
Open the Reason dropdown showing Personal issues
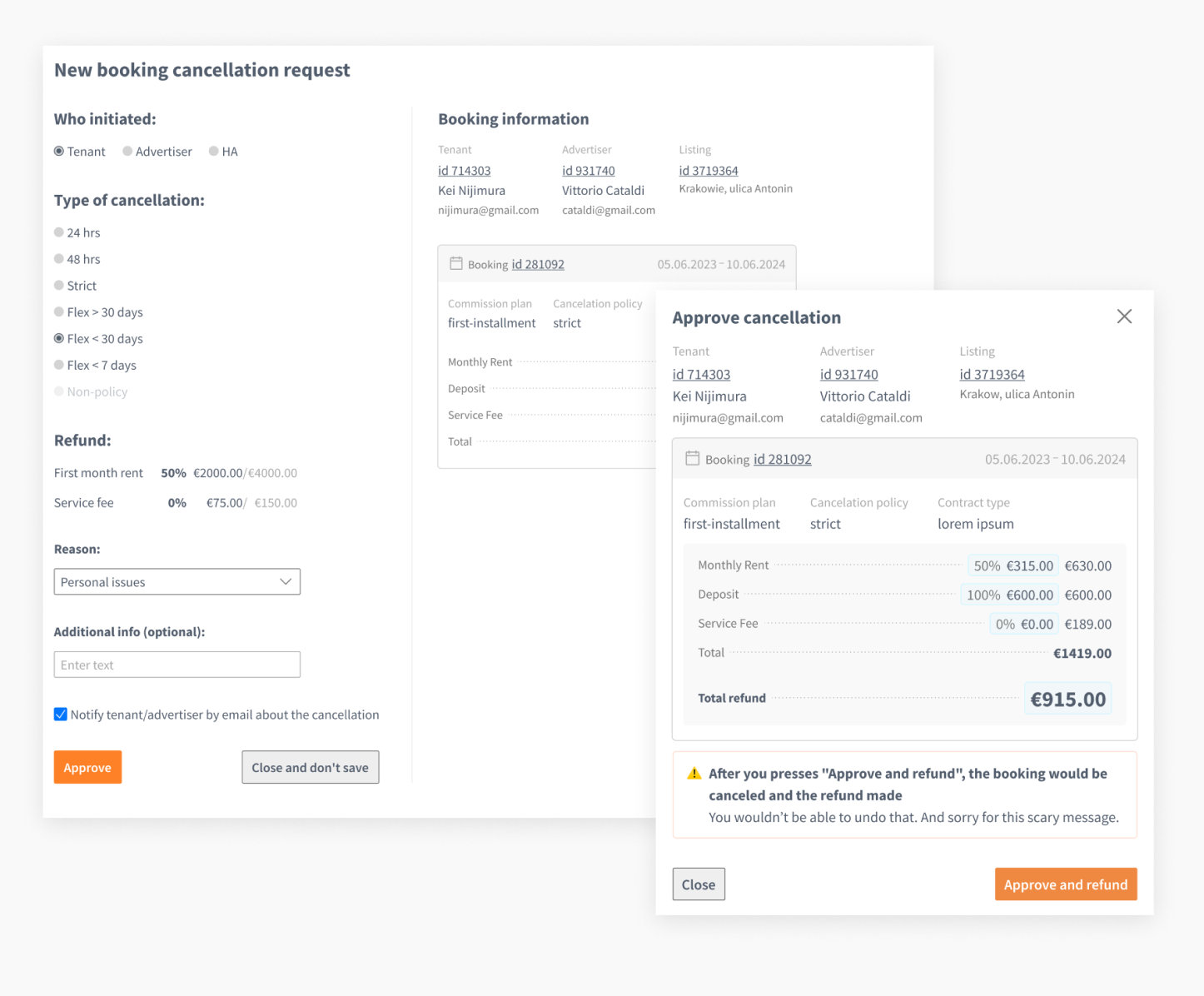click(177, 582)
